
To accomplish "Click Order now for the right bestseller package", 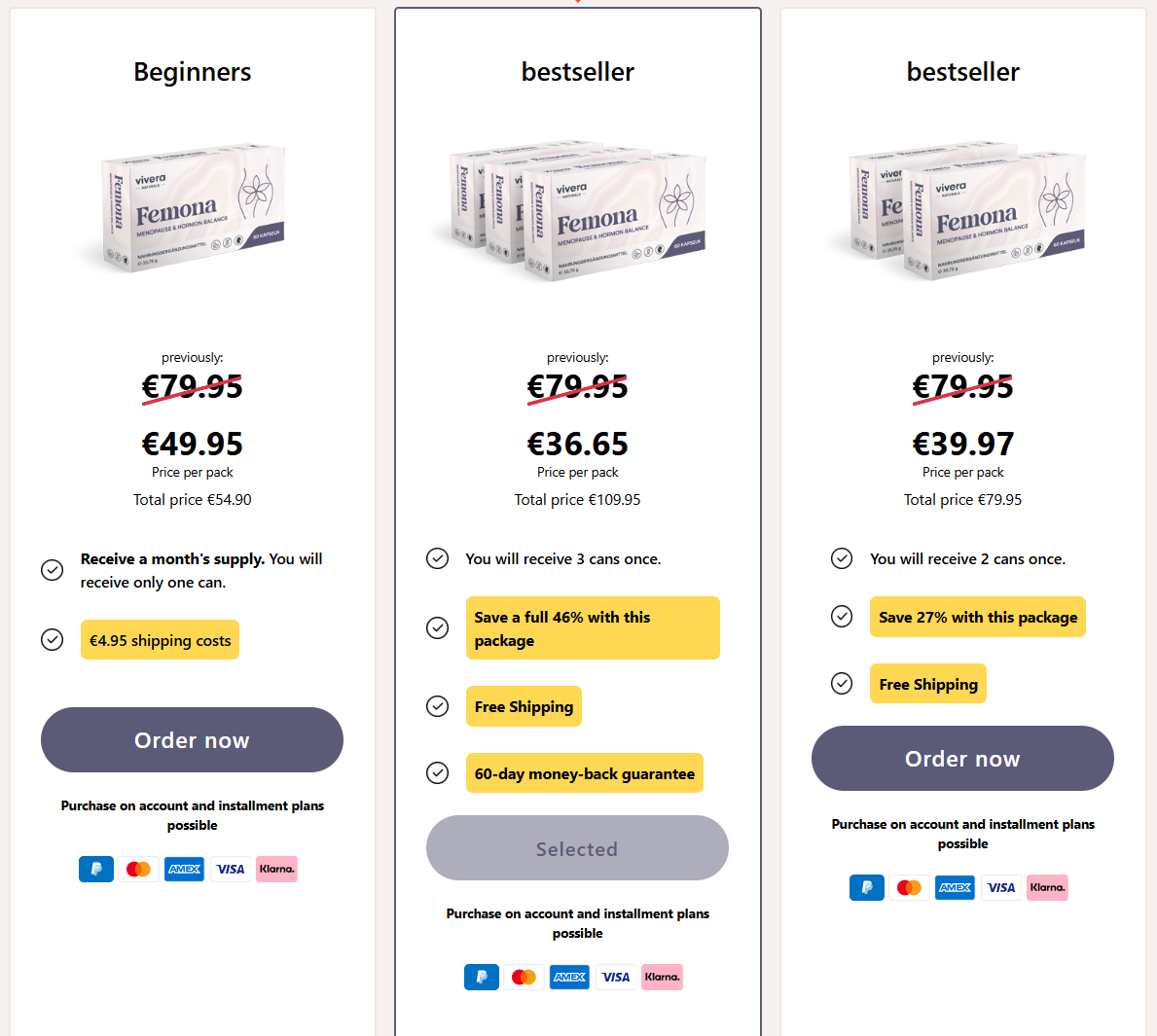I will pyautogui.click(x=962, y=758).
